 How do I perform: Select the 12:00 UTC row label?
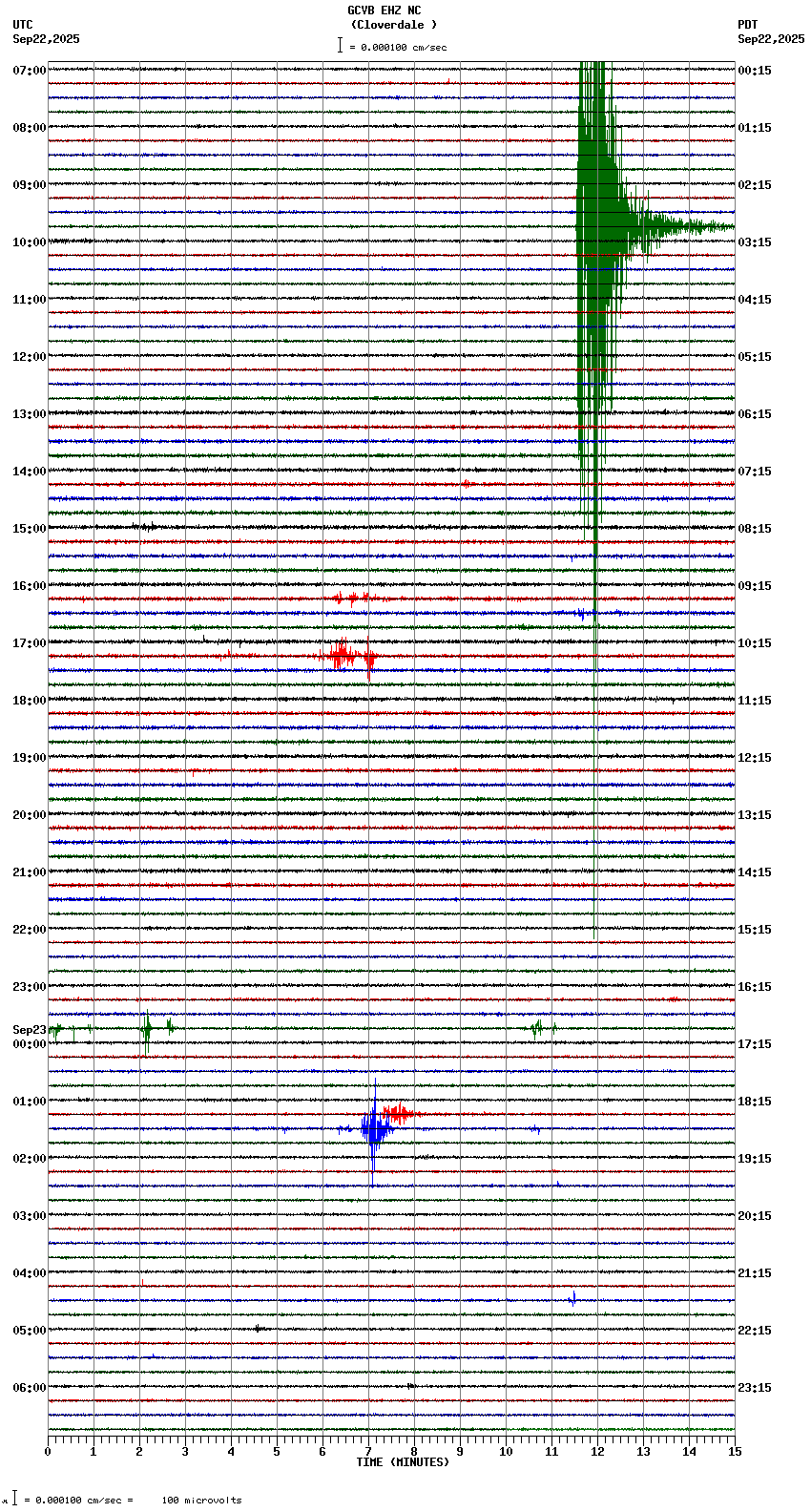(30, 357)
